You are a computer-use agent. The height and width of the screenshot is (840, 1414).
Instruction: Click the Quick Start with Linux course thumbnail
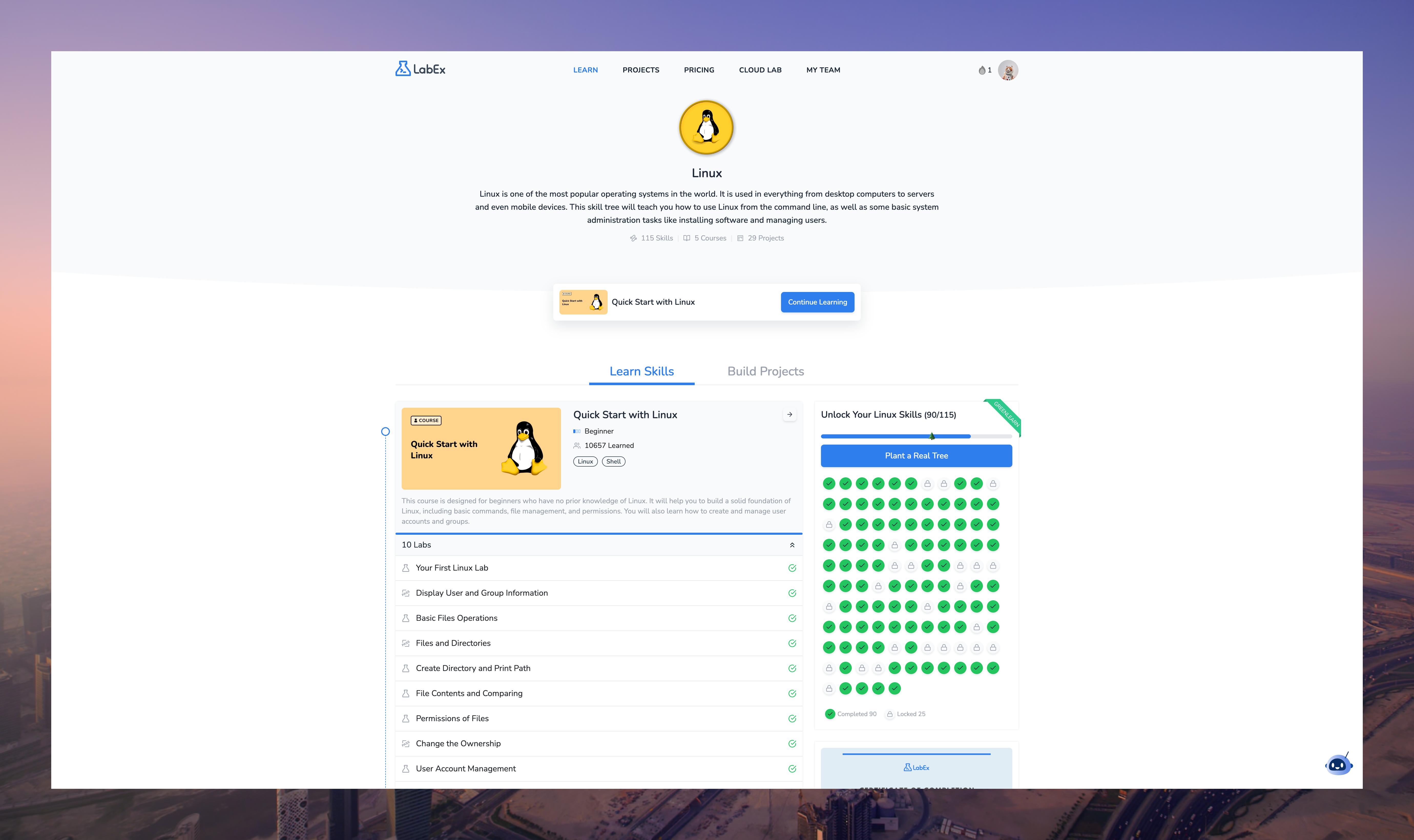(x=481, y=449)
